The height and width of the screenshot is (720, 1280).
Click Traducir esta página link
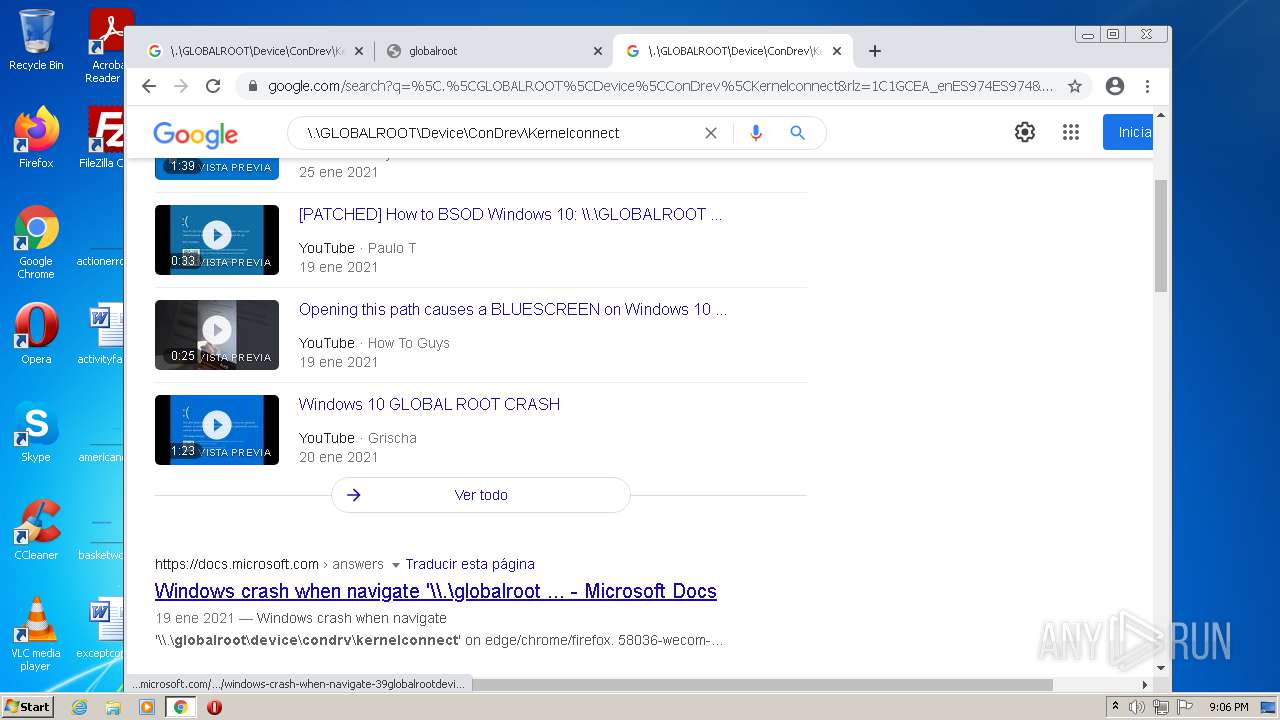point(470,564)
